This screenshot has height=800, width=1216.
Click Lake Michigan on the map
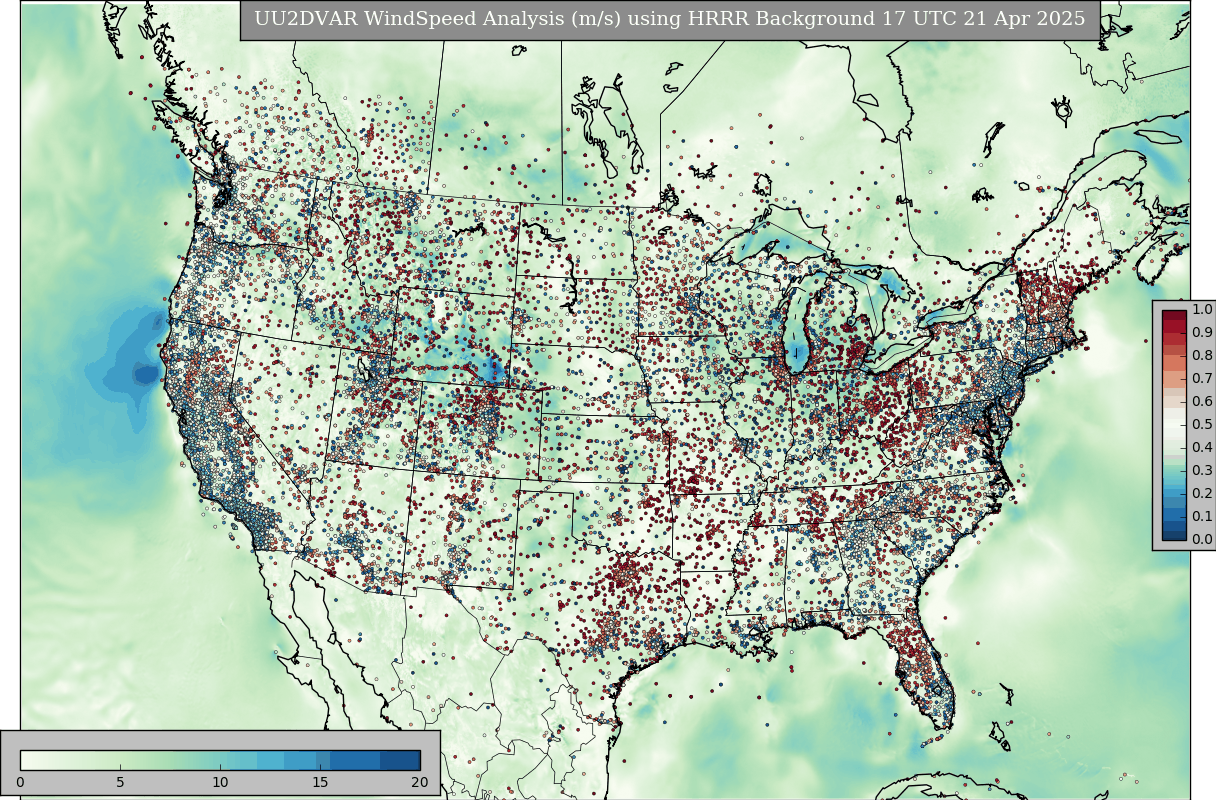797,330
